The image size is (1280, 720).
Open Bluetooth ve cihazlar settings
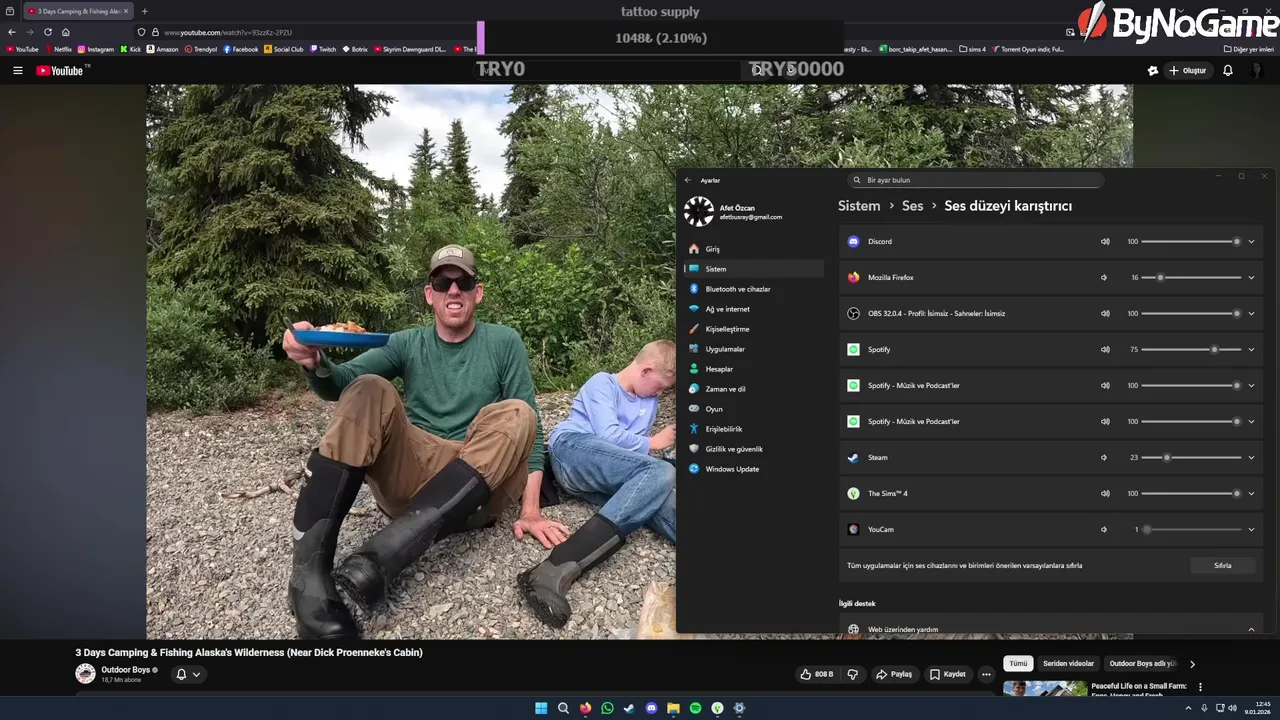(754, 289)
